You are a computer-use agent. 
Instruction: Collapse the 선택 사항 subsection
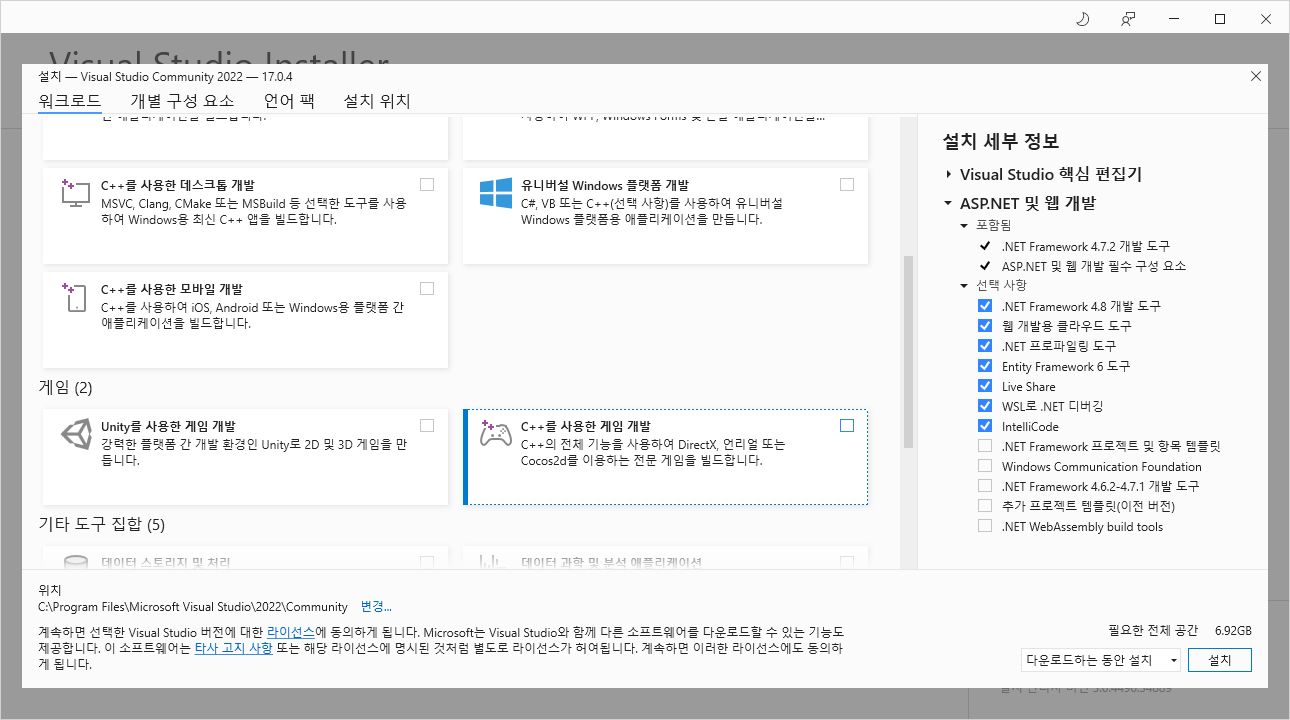tap(965, 286)
